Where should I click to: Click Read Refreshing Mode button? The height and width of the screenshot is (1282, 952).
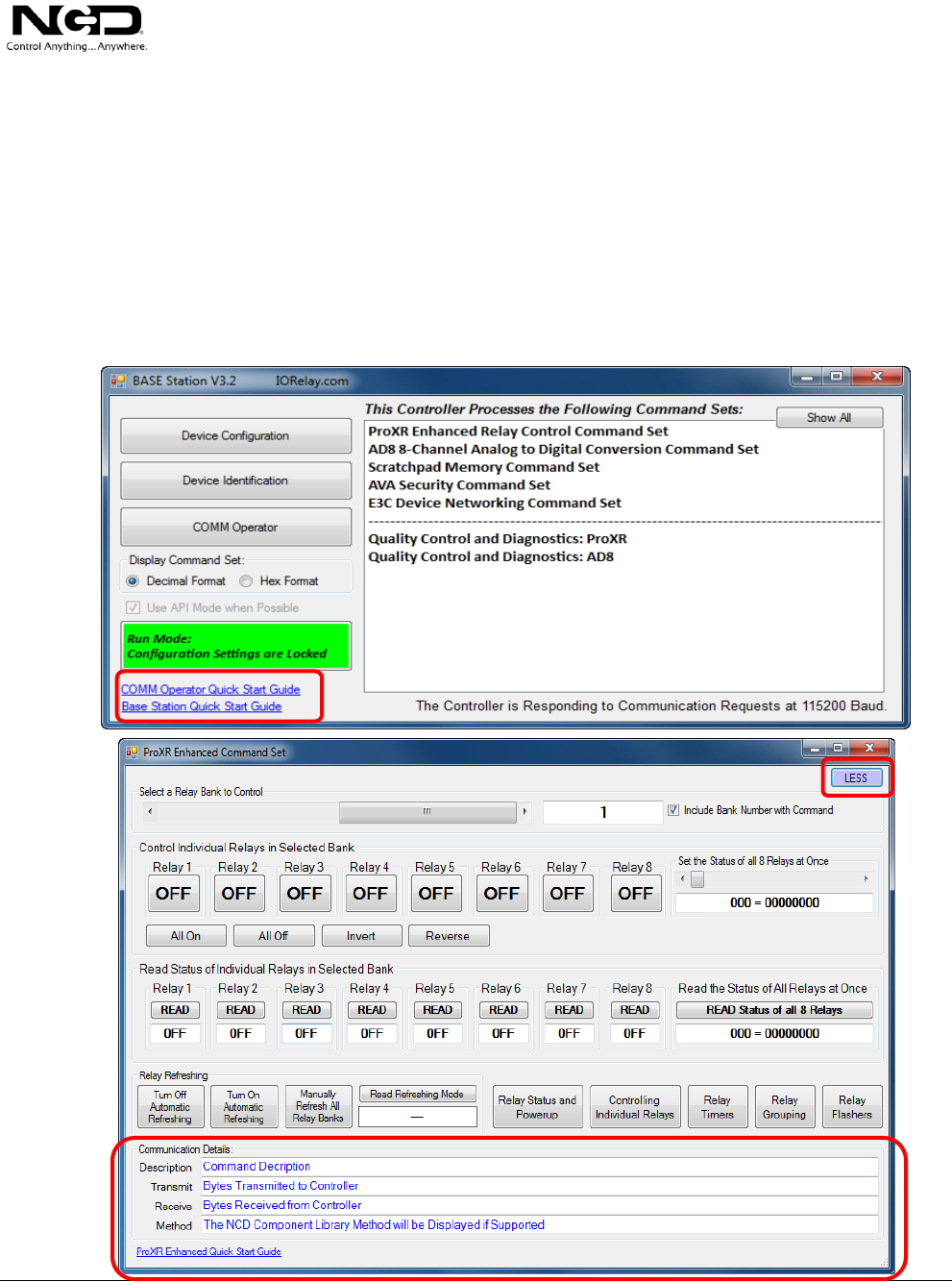point(417,1095)
